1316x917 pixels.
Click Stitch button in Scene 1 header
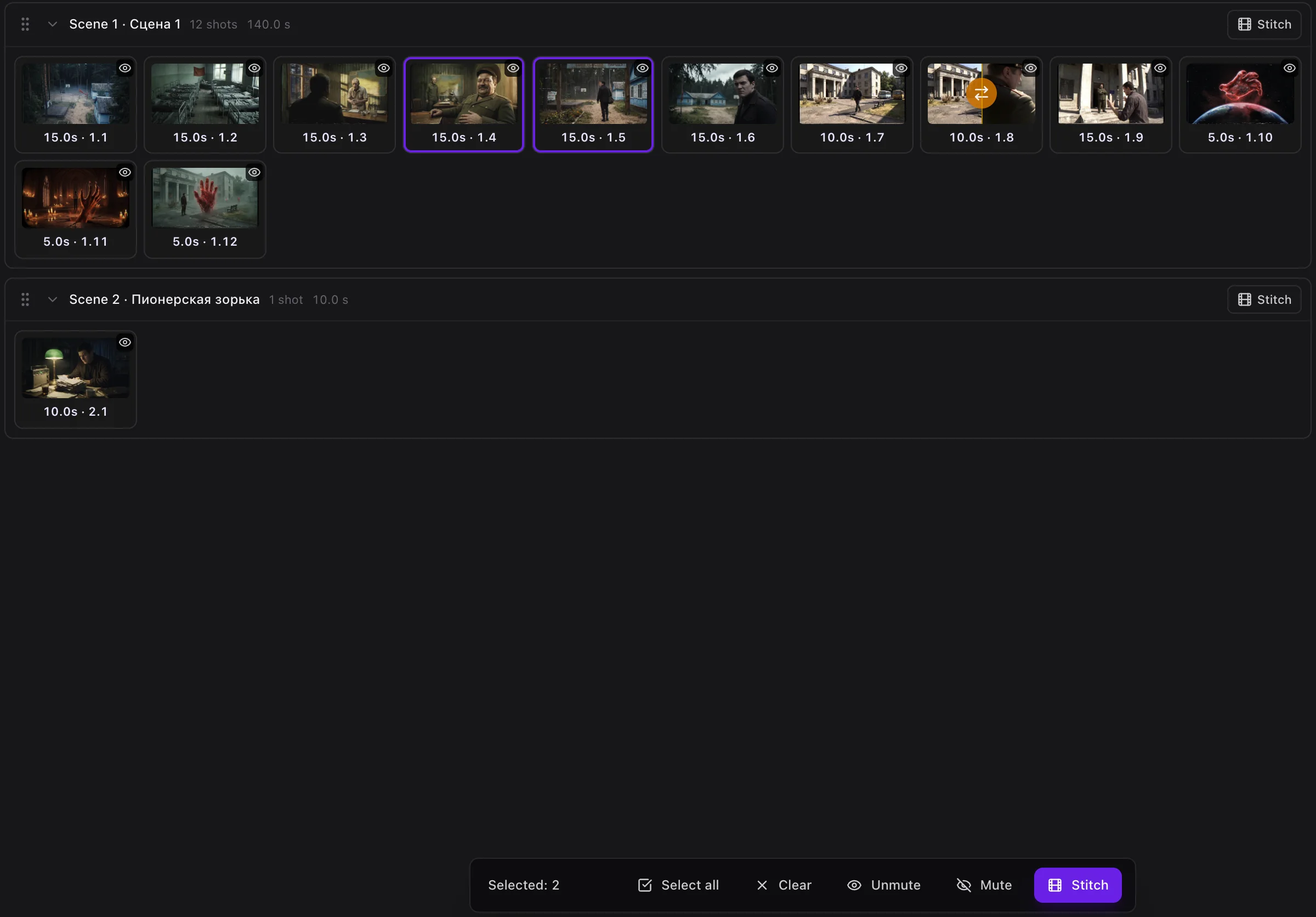pos(1264,24)
